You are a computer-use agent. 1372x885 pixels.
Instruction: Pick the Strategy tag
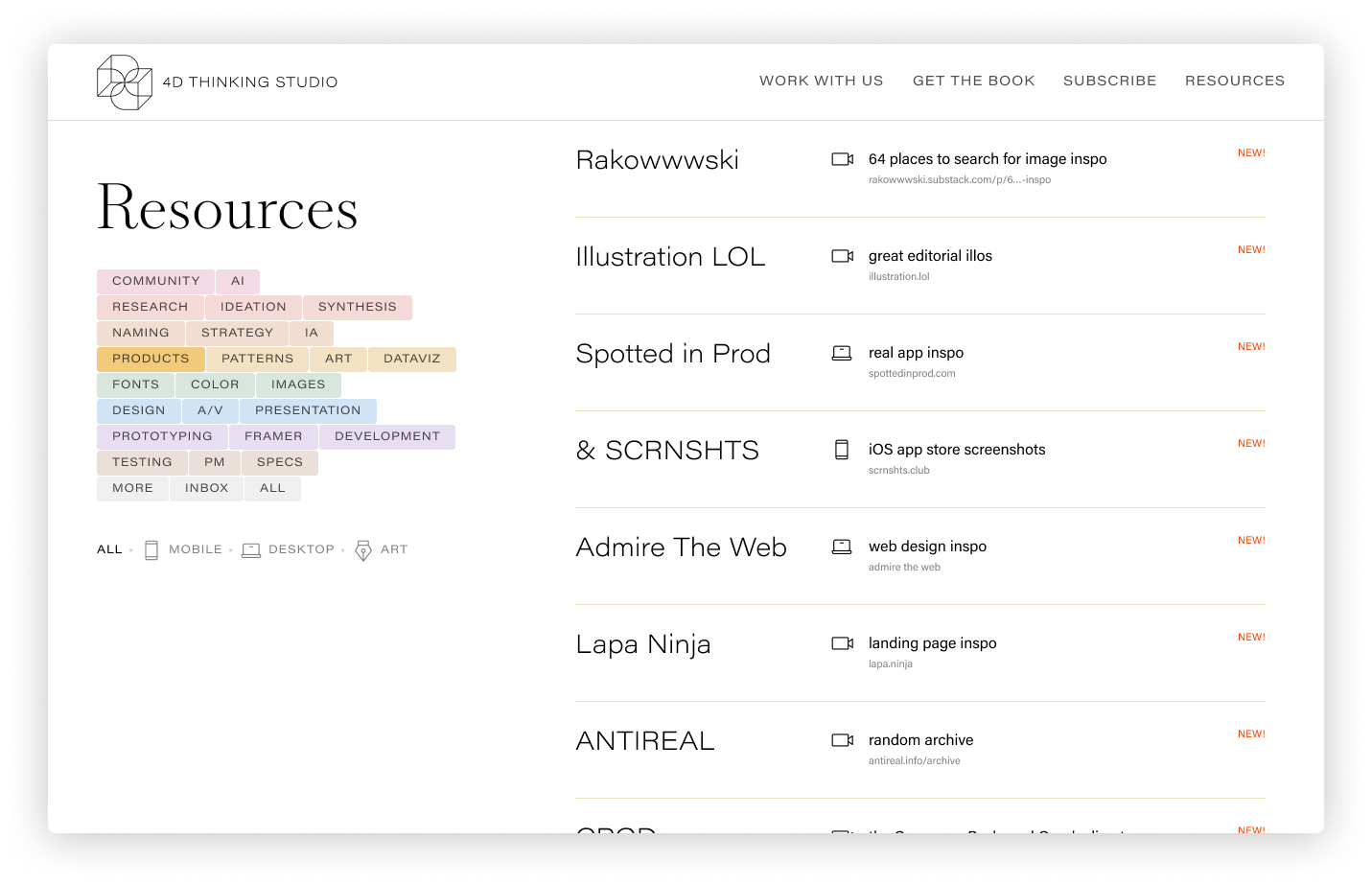click(x=237, y=333)
